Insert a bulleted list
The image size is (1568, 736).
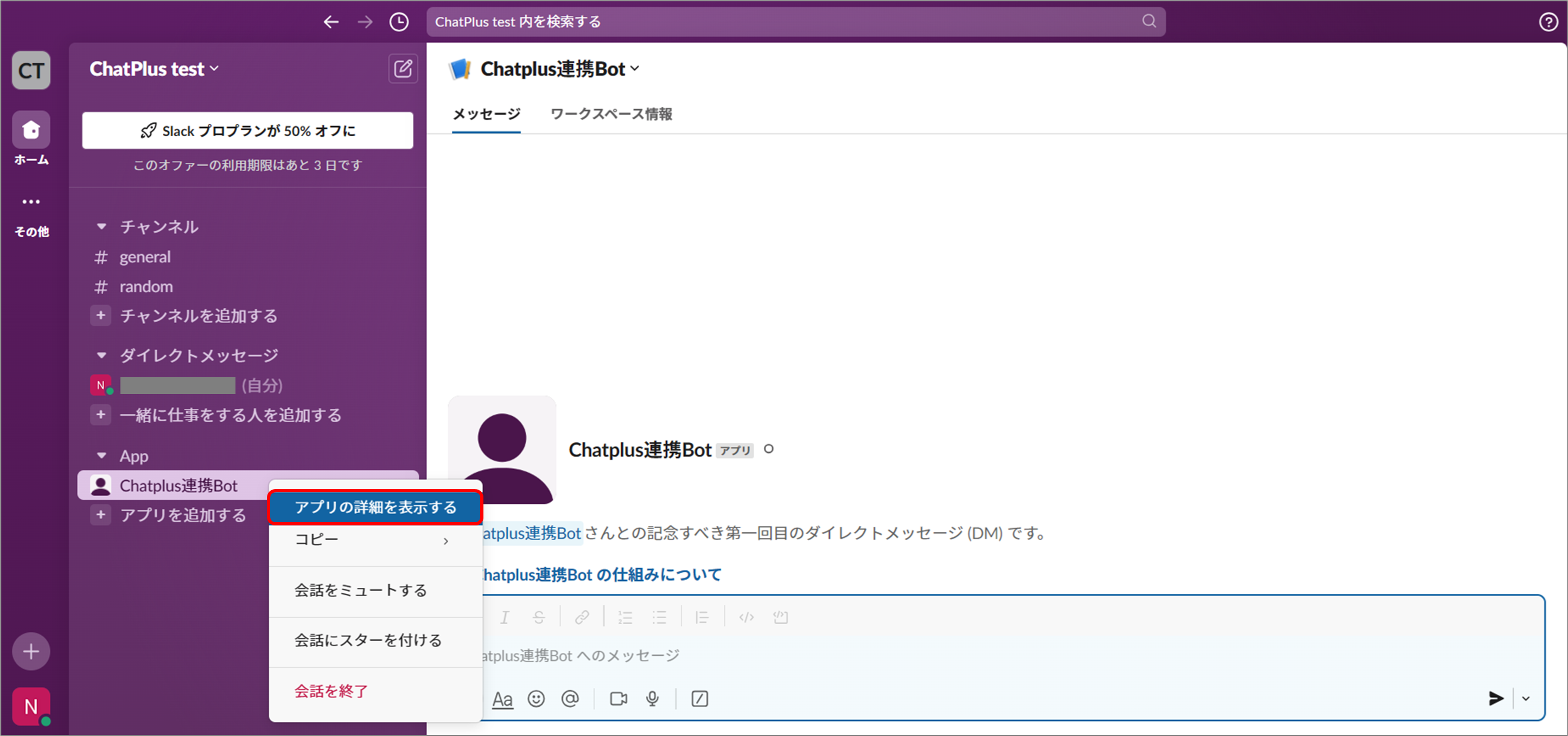(659, 617)
